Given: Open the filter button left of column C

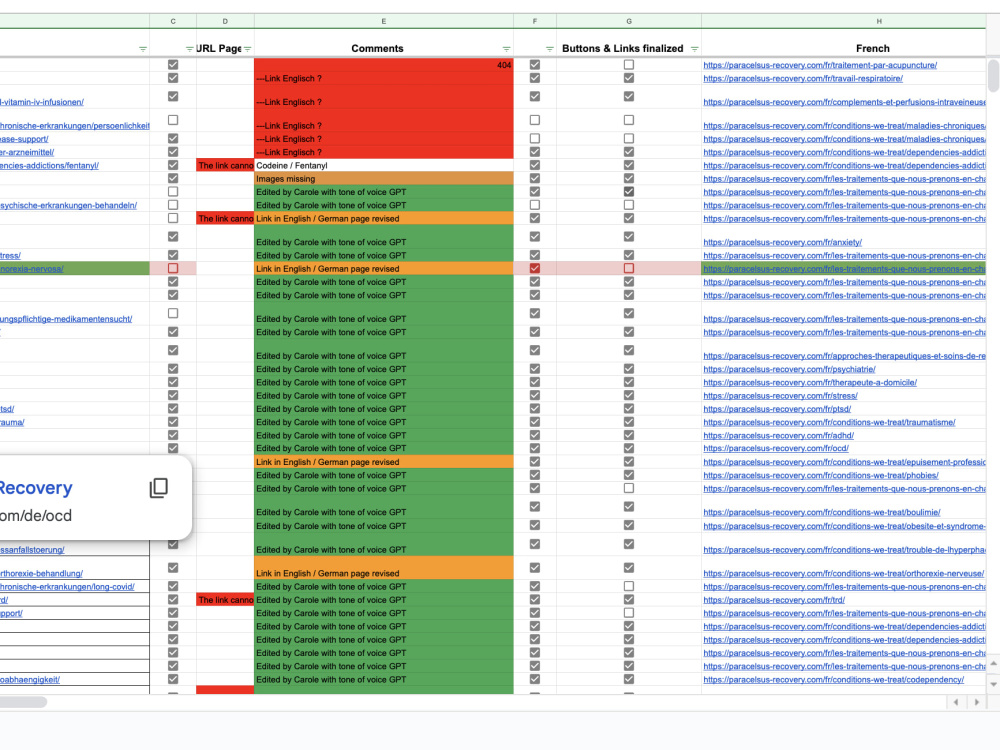Looking at the screenshot, I should (x=143, y=49).
